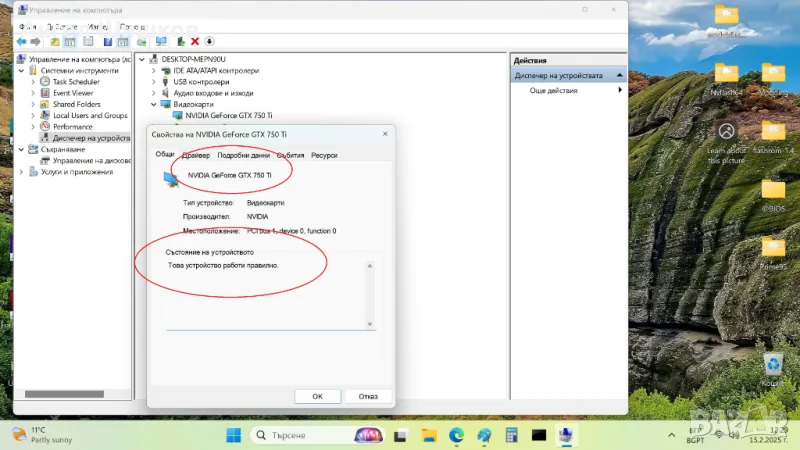
Task: Click the device status box scrollbar
Action: pos(370,295)
